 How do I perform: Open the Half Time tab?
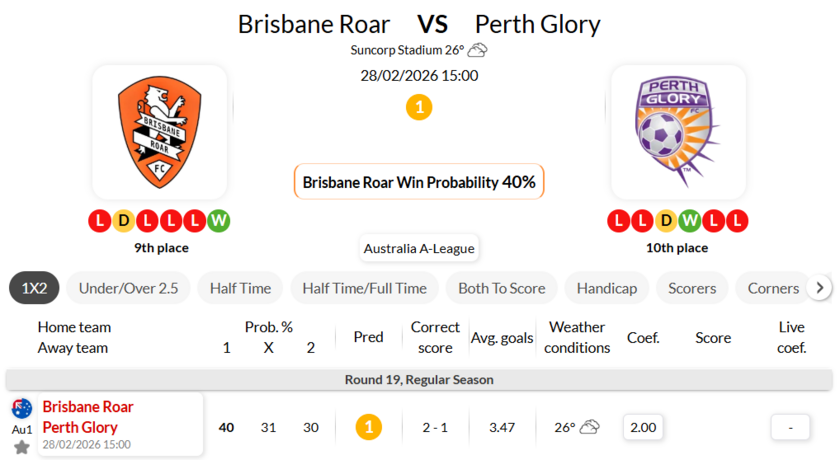[x=240, y=288]
